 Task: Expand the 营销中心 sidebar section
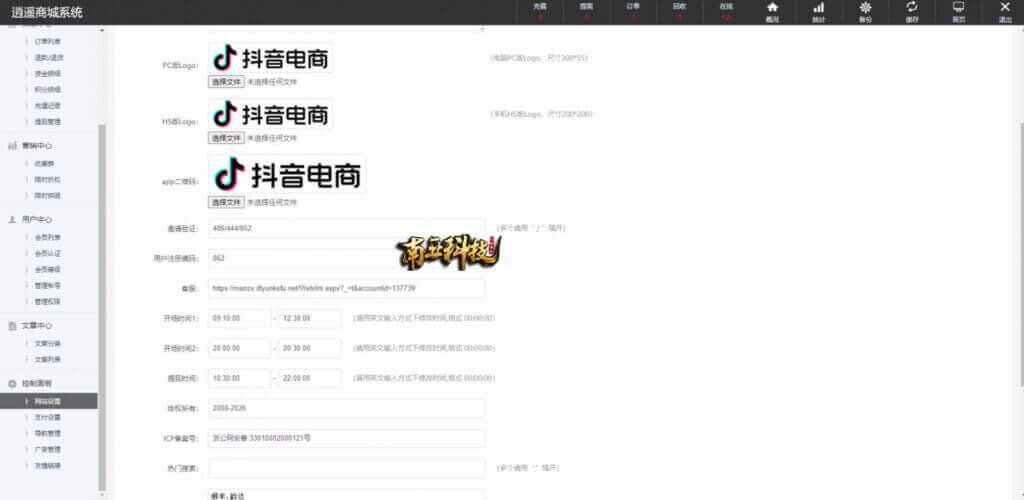click(37, 145)
